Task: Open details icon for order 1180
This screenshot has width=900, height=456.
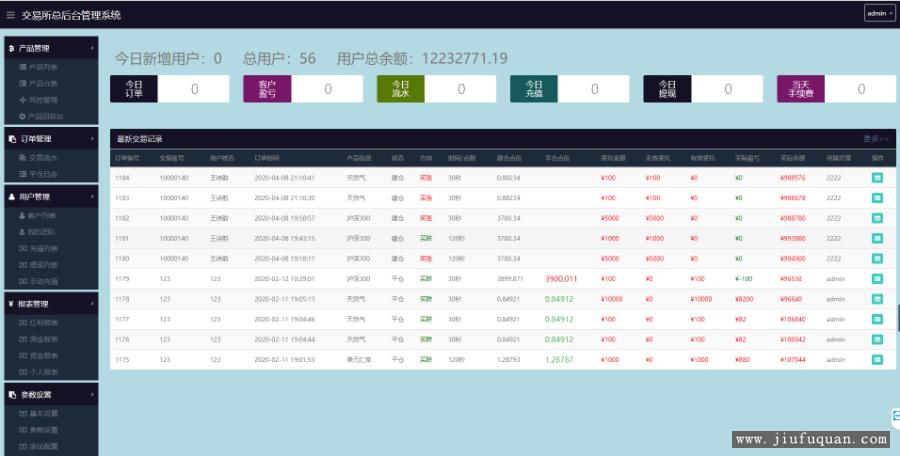Action: 877,258
